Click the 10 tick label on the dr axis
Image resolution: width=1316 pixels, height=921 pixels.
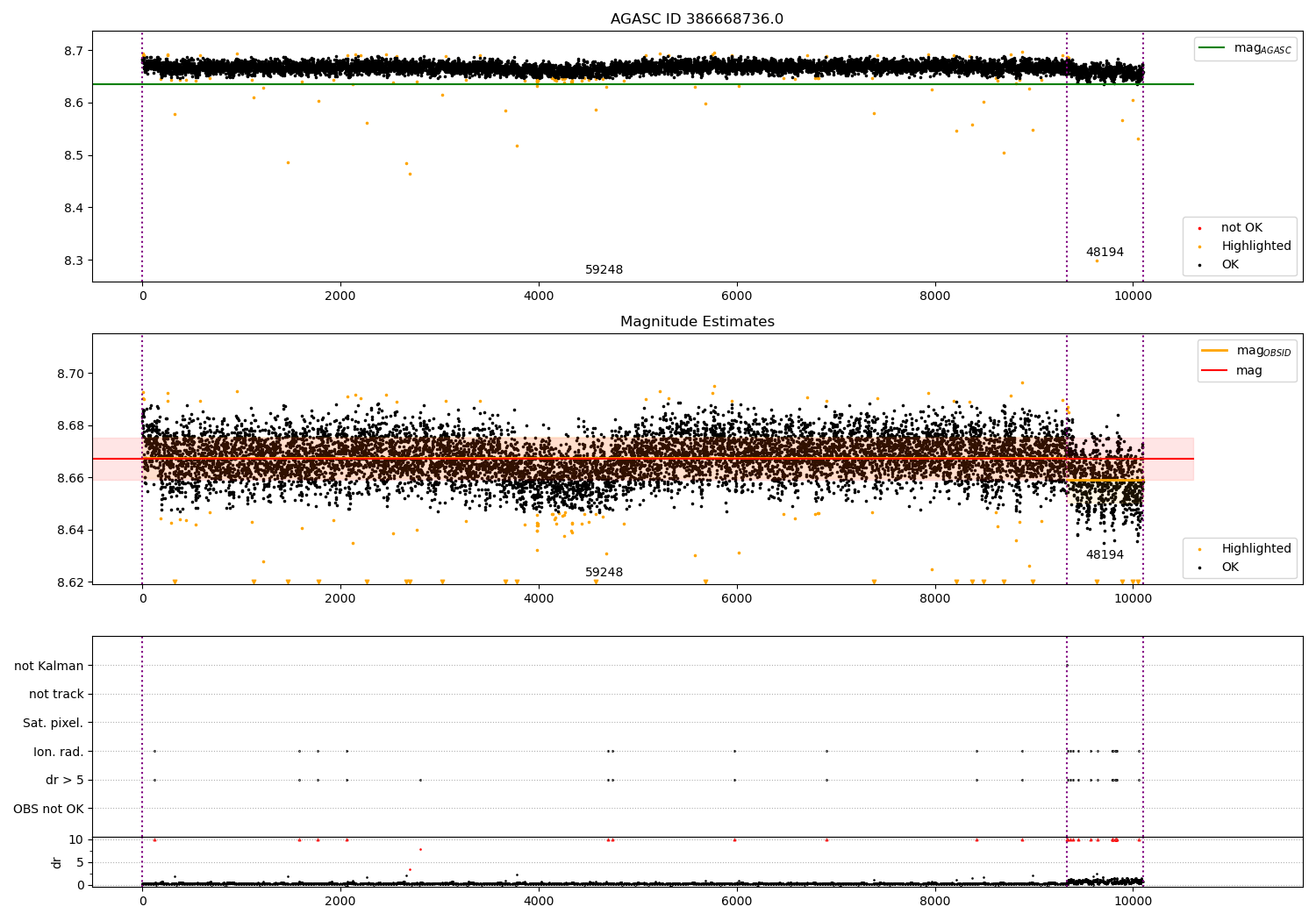76,840
